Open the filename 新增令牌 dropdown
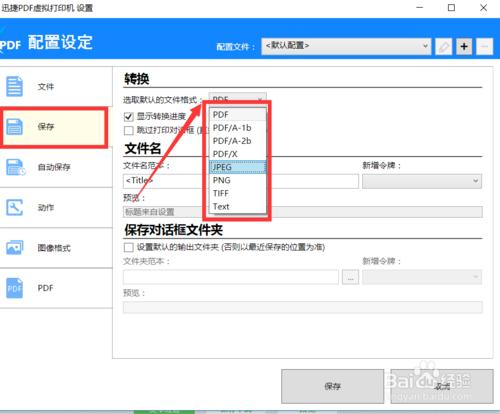The height and width of the screenshot is (414, 500). [x=422, y=181]
